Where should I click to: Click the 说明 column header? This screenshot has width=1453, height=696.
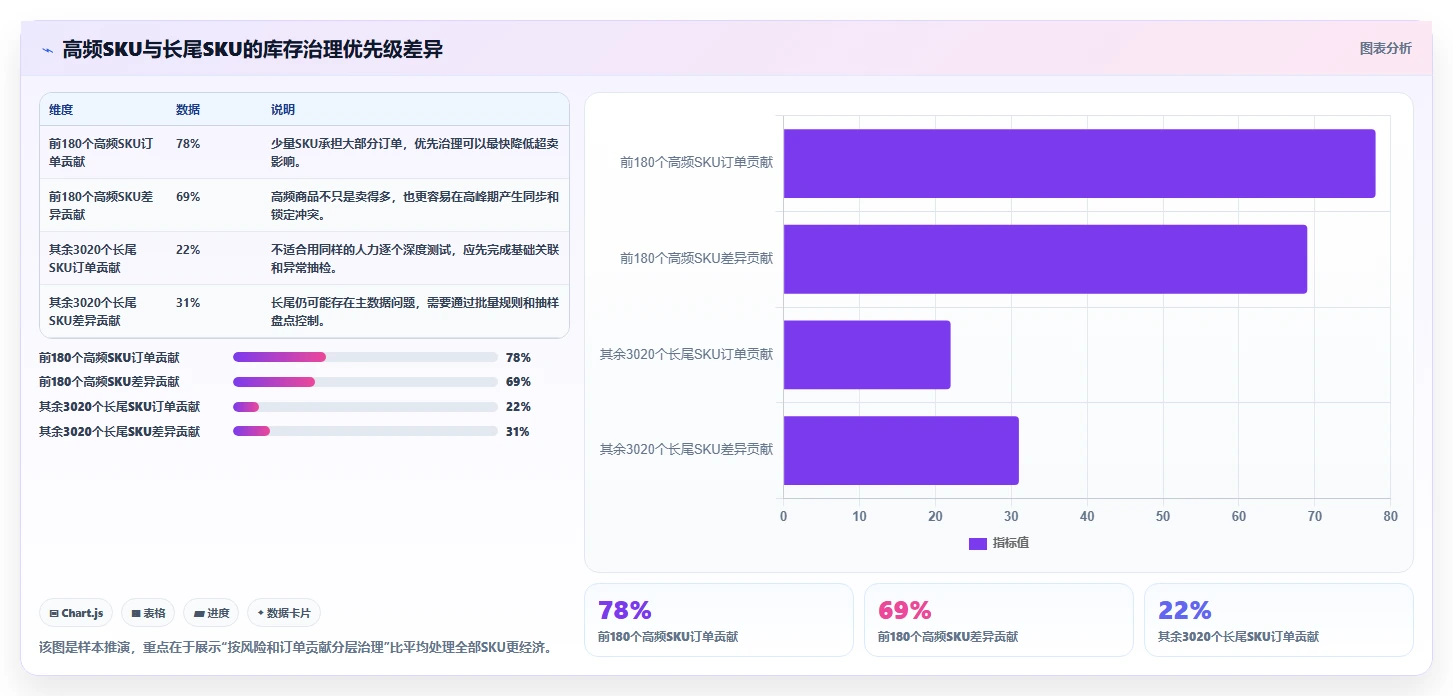pos(283,110)
